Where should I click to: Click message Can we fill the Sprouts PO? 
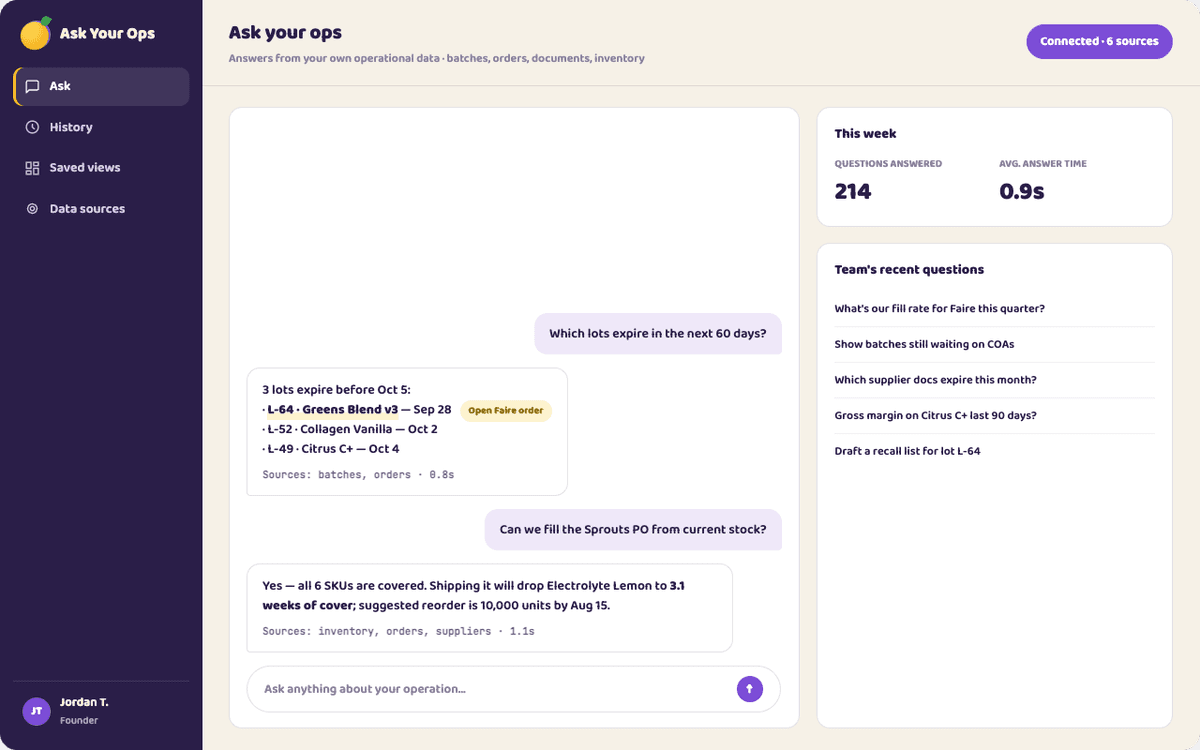pos(633,529)
